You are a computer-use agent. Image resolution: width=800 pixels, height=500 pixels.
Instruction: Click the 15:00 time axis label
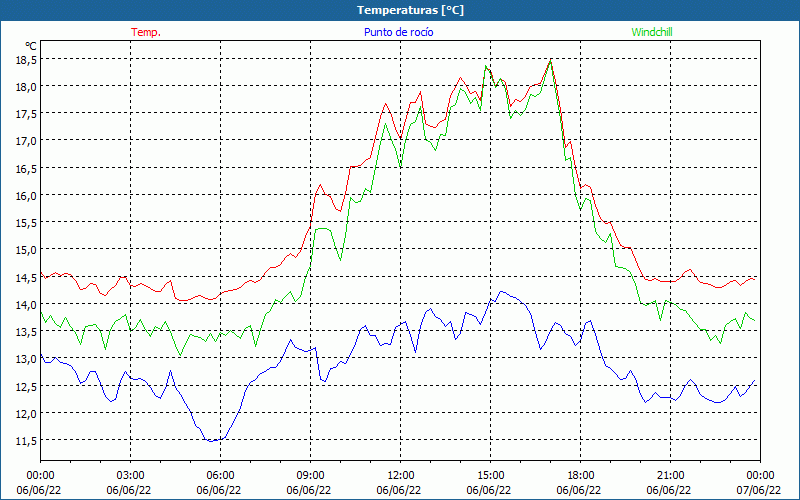(x=490, y=476)
